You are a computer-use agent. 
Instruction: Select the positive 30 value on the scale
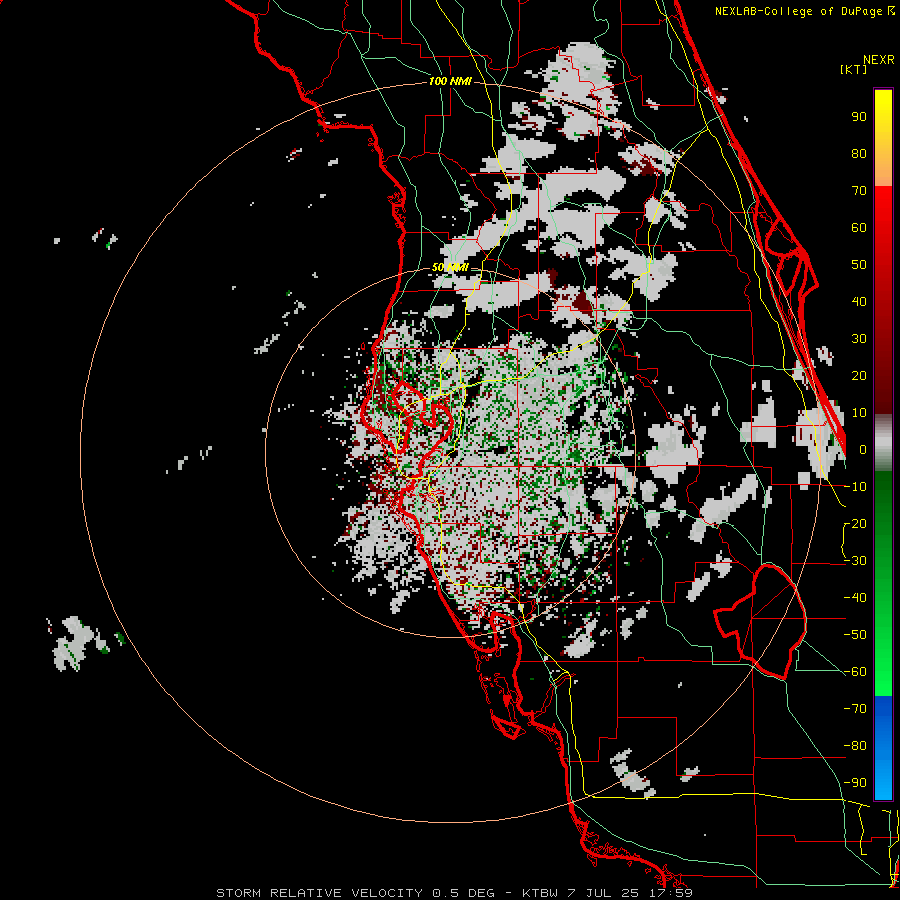859,339
